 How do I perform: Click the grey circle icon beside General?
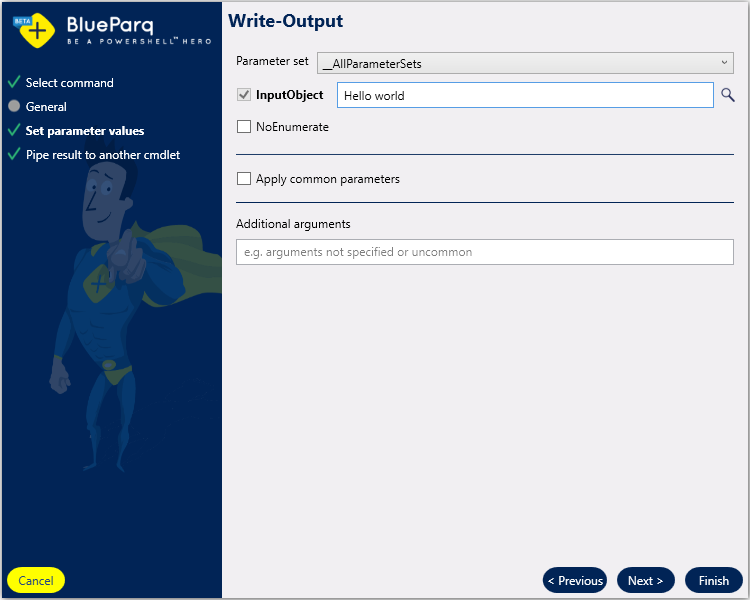[x=14, y=106]
